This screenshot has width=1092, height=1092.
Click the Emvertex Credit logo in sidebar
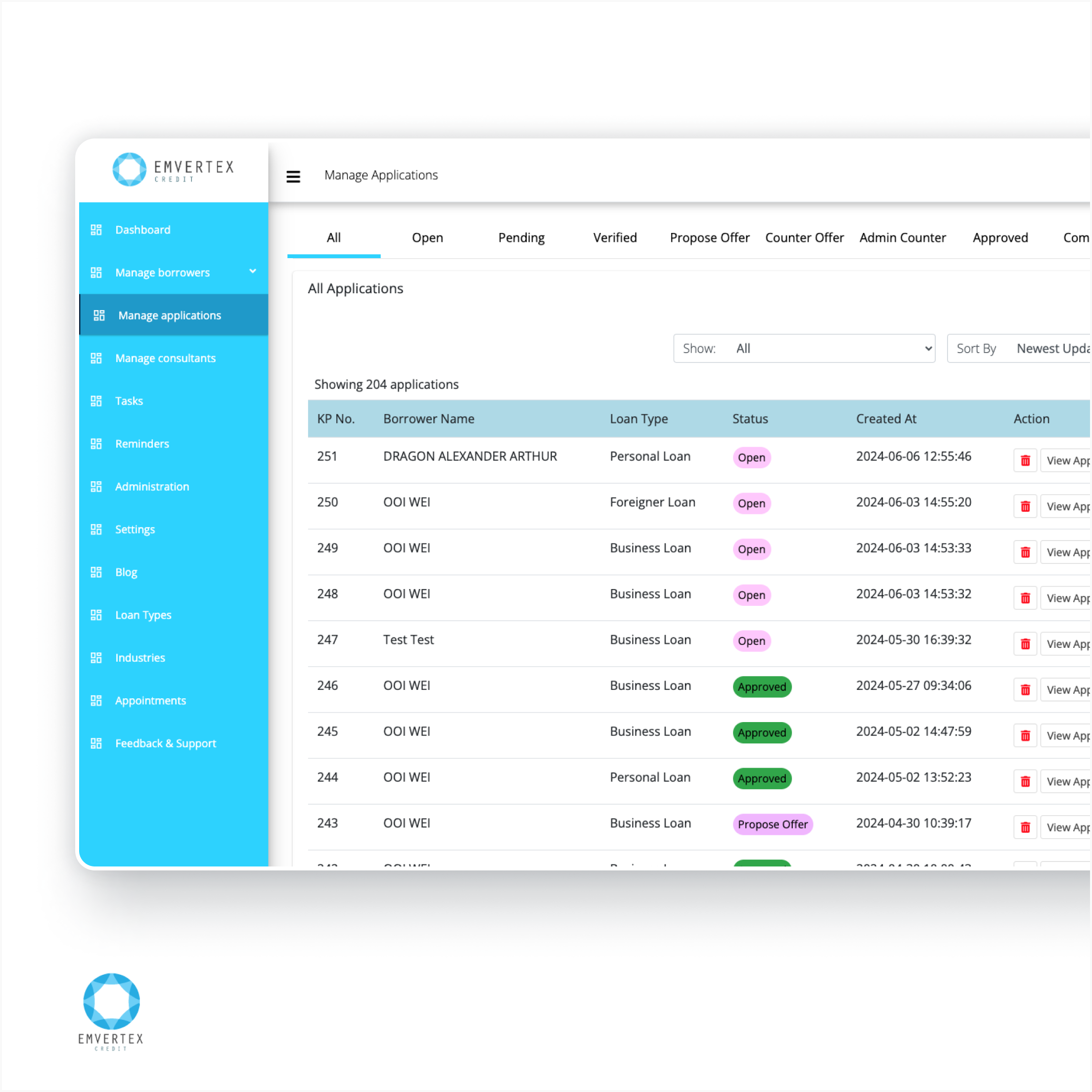click(x=173, y=169)
